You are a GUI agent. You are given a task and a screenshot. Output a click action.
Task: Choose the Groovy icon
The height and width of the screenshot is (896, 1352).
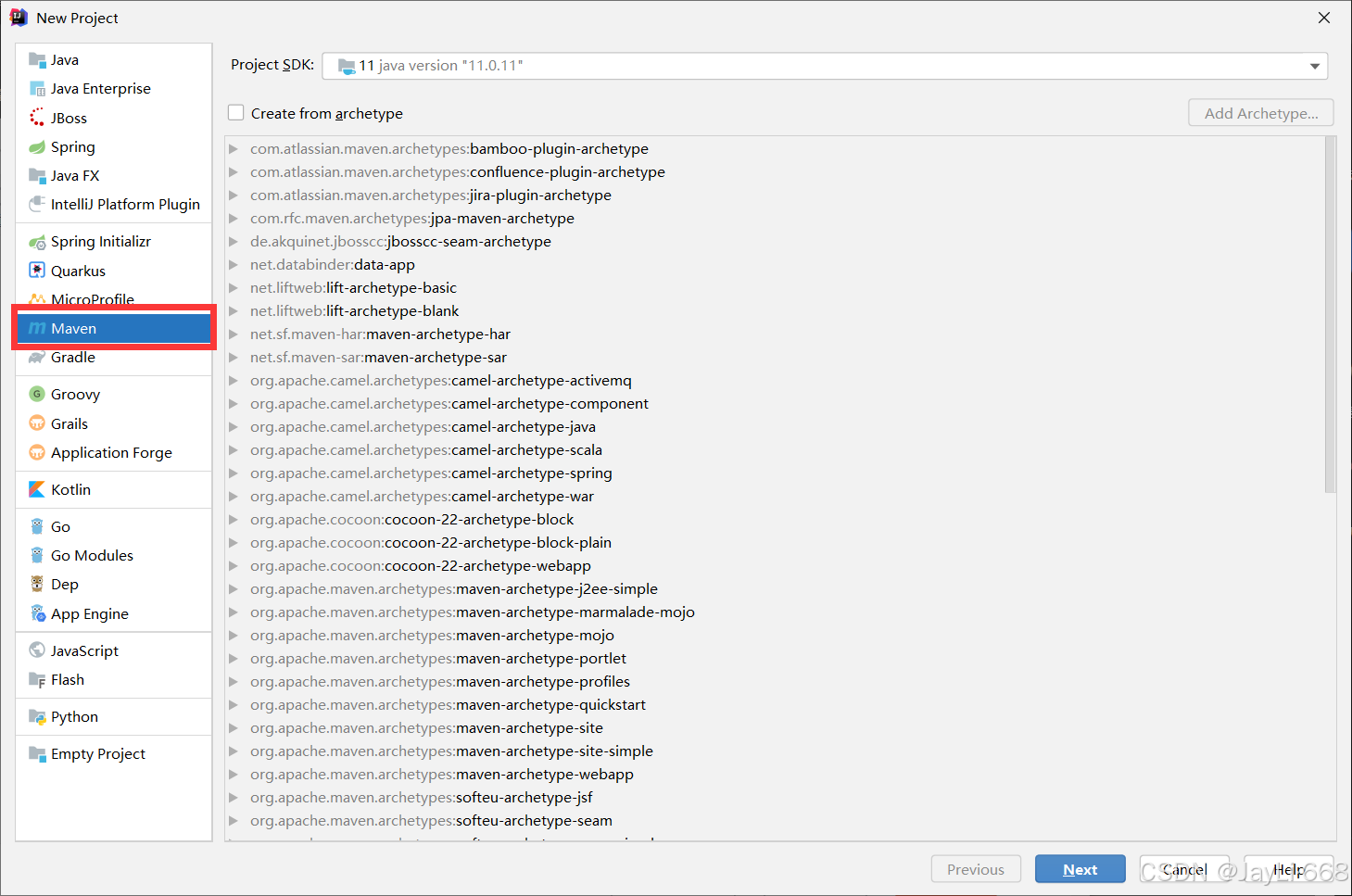point(37,394)
